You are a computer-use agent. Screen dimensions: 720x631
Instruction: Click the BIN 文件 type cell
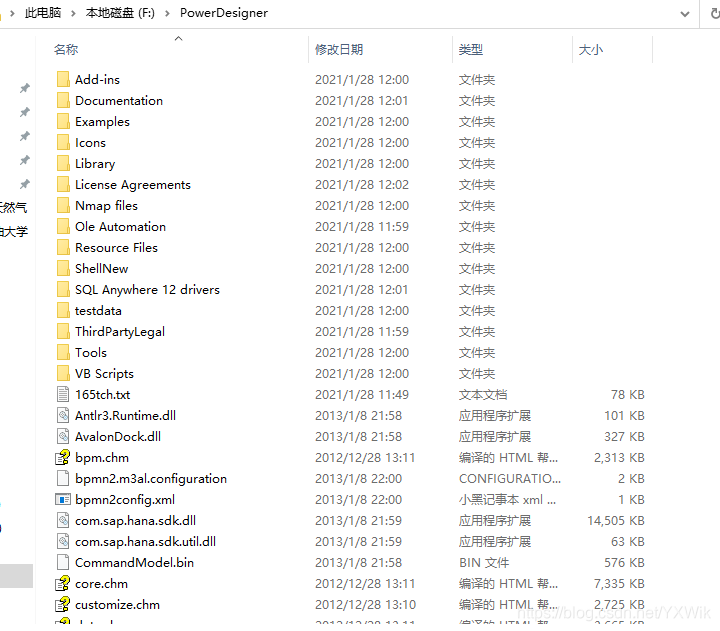tap(484, 563)
